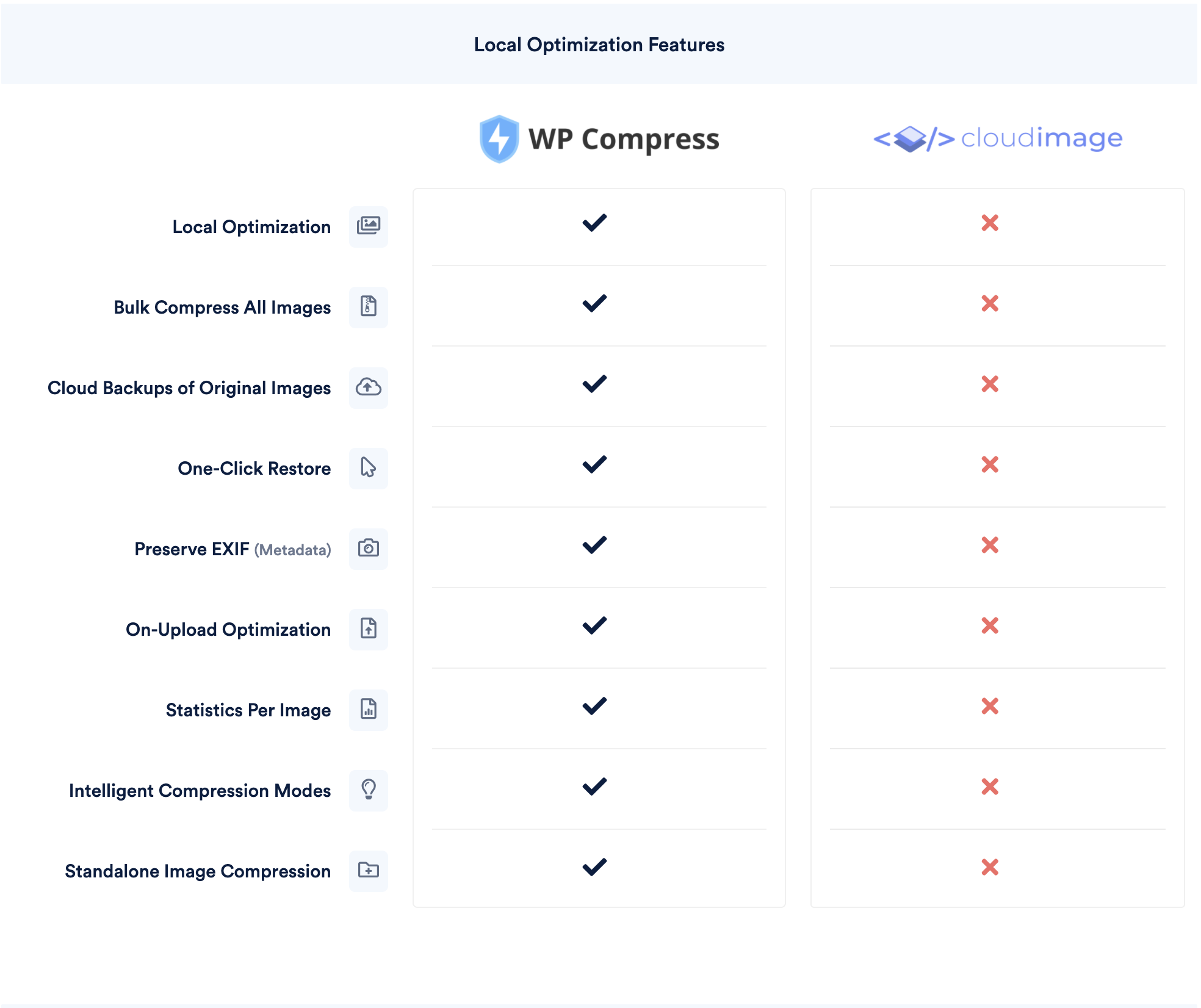Click cloudimage red X for Bulk Compress
1201x1008 pixels.
point(989,303)
